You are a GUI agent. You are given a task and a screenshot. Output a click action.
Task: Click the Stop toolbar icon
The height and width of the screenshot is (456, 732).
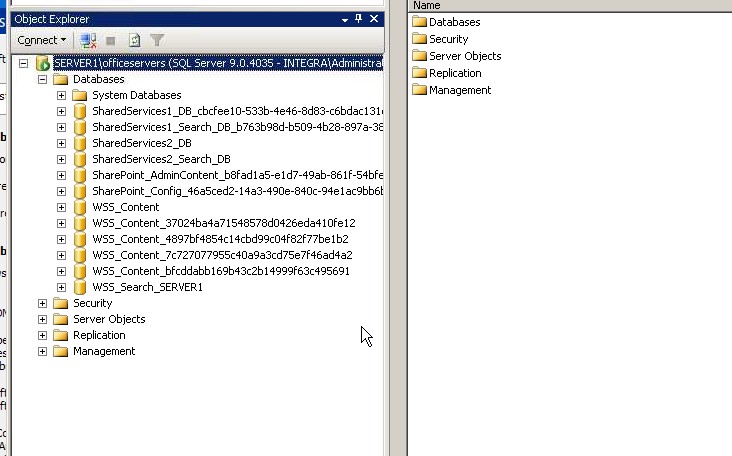point(111,41)
